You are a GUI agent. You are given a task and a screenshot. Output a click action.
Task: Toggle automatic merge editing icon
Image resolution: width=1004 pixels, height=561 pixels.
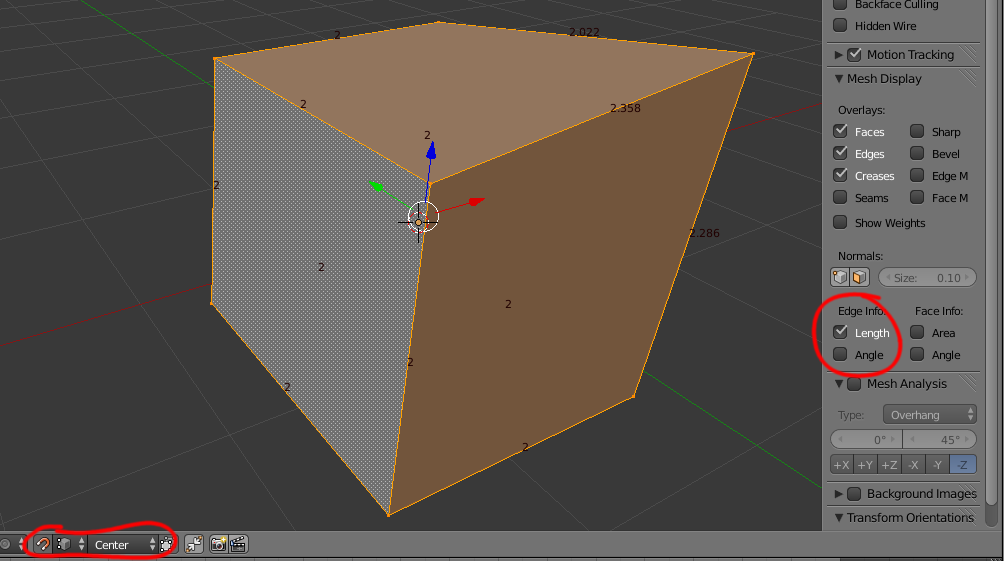tap(194, 544)
